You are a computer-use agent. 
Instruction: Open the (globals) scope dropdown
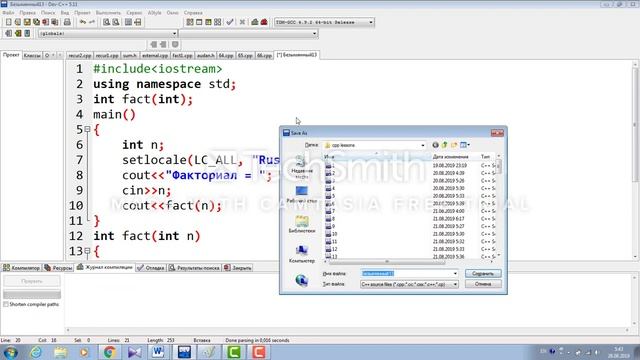coord(108,33)
